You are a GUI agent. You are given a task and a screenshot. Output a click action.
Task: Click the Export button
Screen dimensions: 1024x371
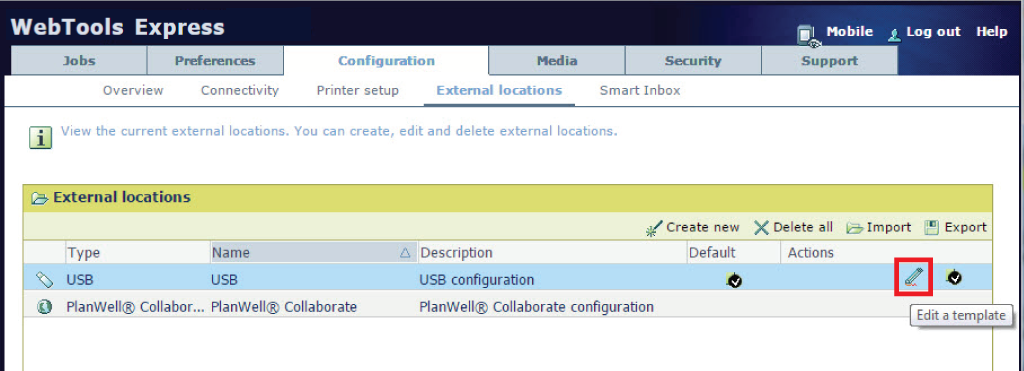[955, 227]
